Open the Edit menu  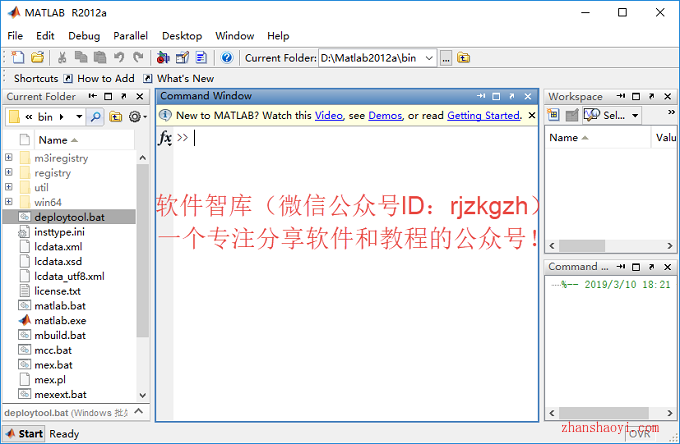(x=45, y=36)
